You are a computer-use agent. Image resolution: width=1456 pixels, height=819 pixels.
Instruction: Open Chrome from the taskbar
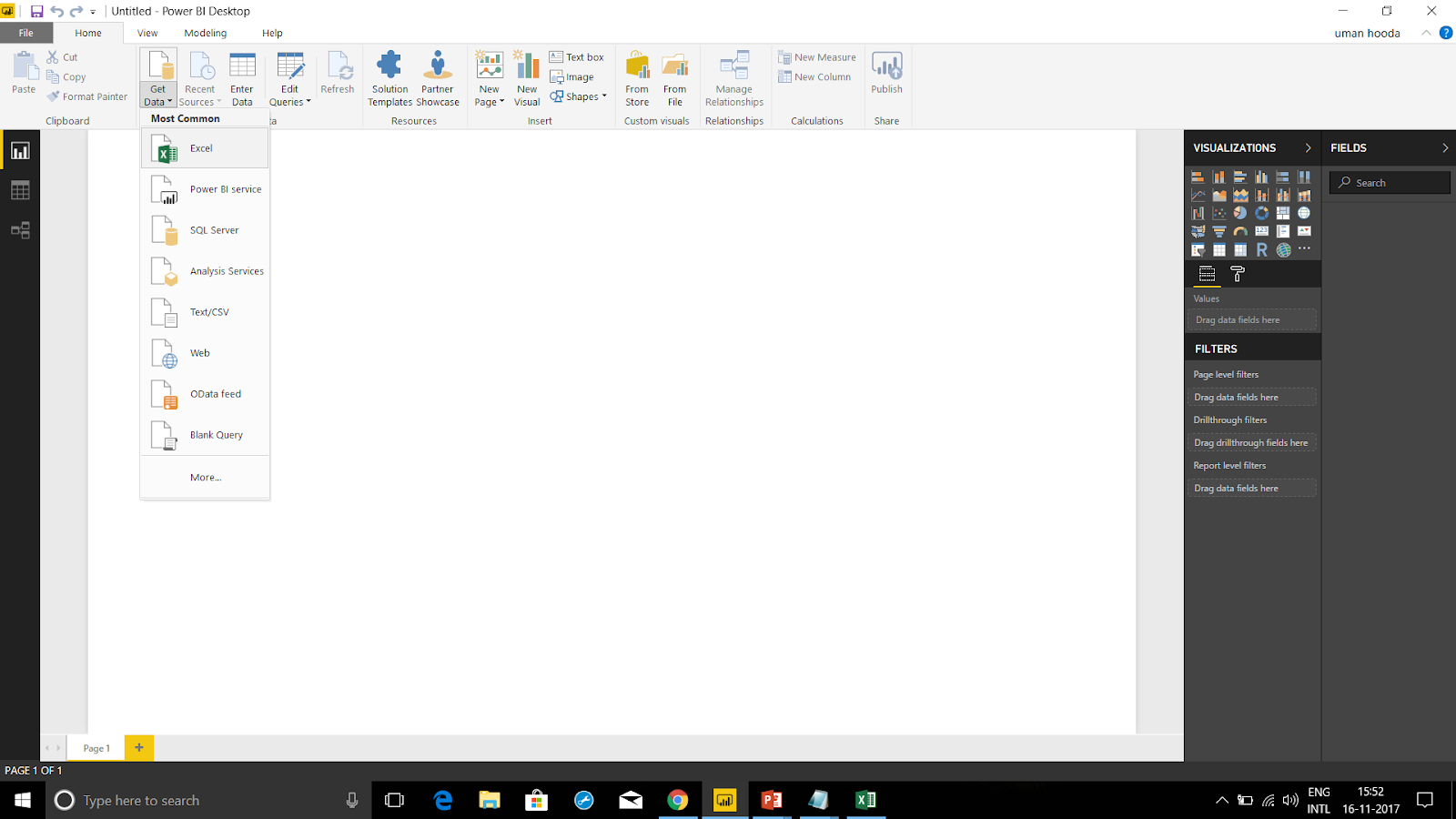point(678,800)
